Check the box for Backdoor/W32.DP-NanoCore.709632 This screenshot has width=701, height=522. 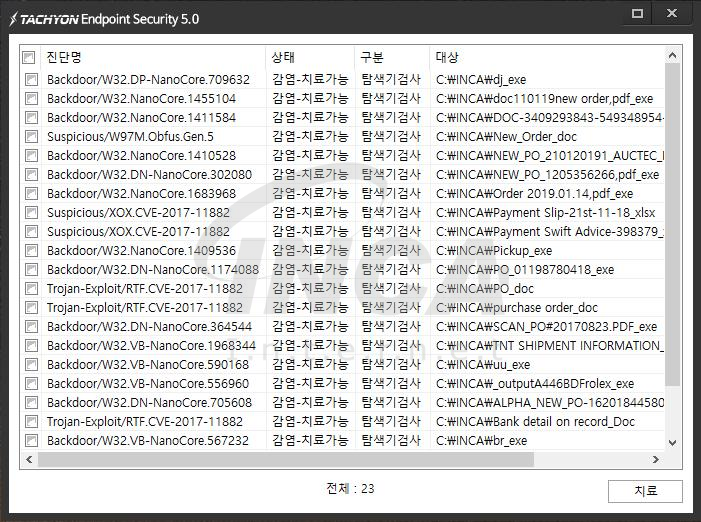pos(31,80)
